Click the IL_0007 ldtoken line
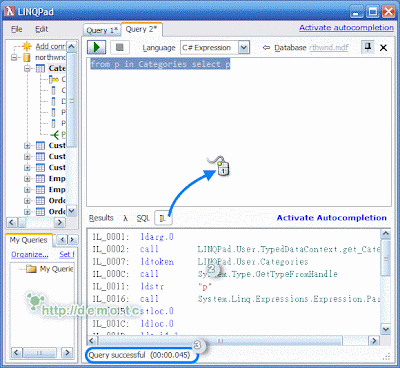The width and height of the screenshot is (400, 368). tap(200, 262)
